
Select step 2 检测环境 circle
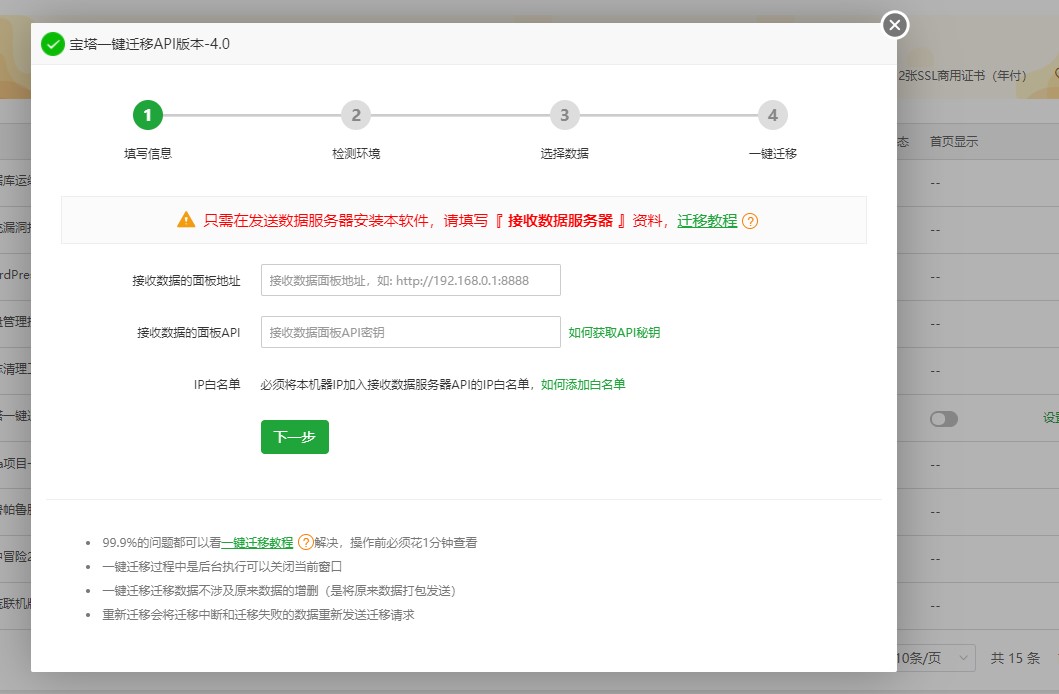pyautogui.click(x=356, y=115)
